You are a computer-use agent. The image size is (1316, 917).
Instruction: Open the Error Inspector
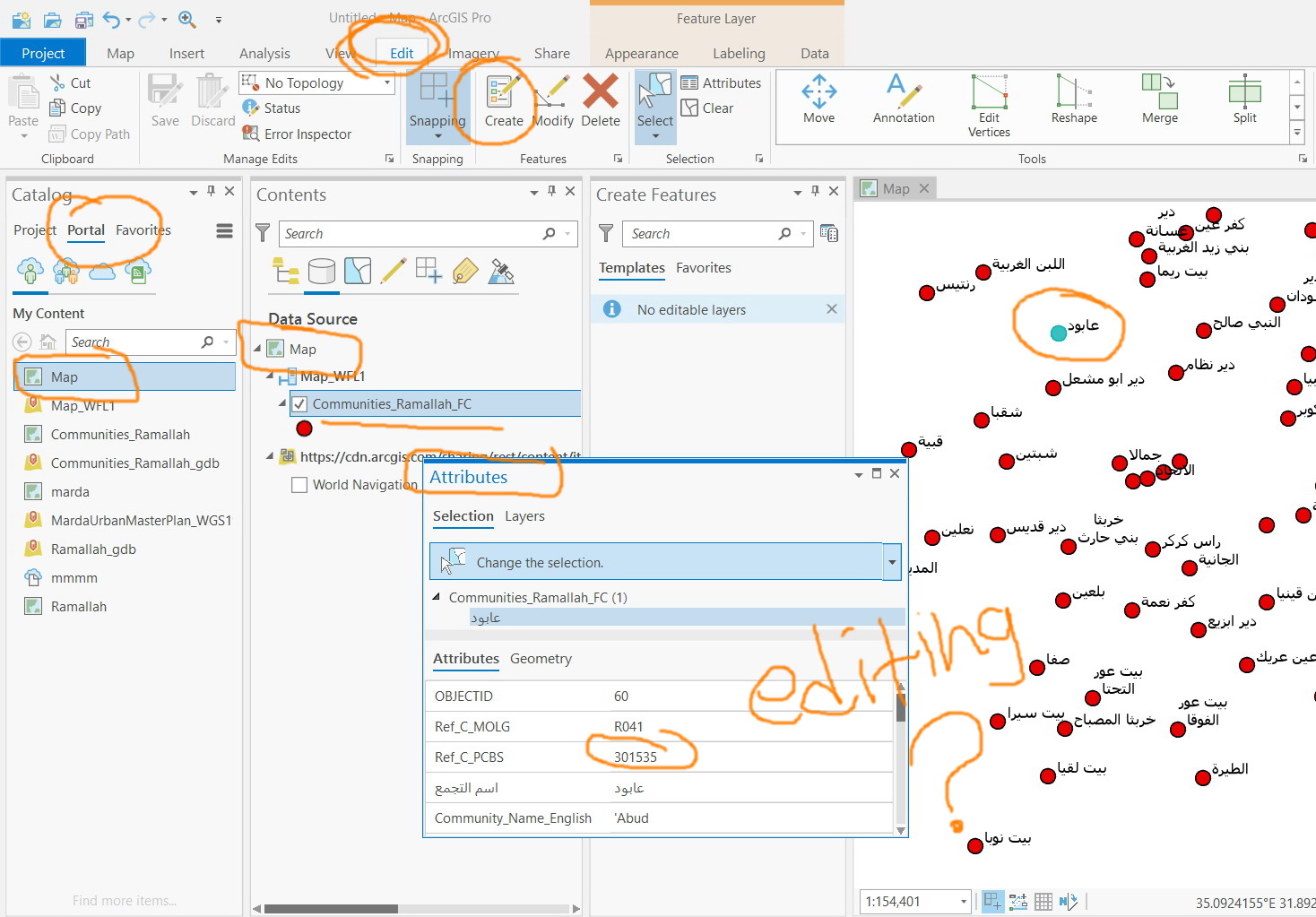(x=297, y=134)
